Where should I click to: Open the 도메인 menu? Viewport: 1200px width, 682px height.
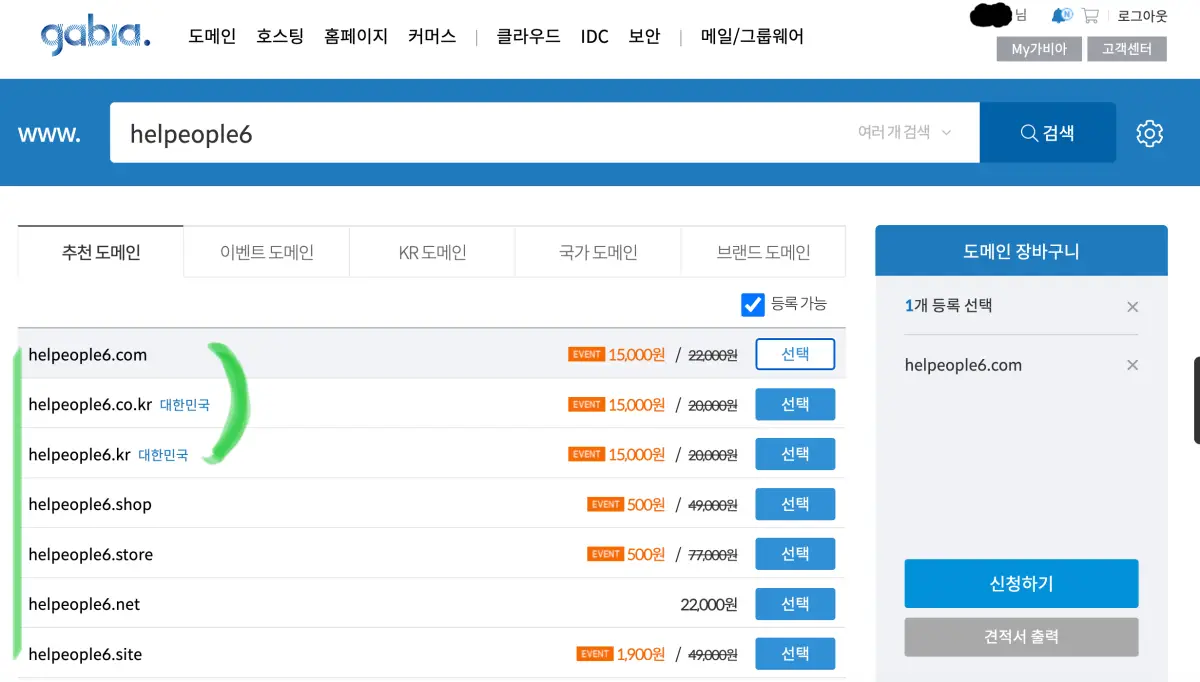tap(212, 36)
